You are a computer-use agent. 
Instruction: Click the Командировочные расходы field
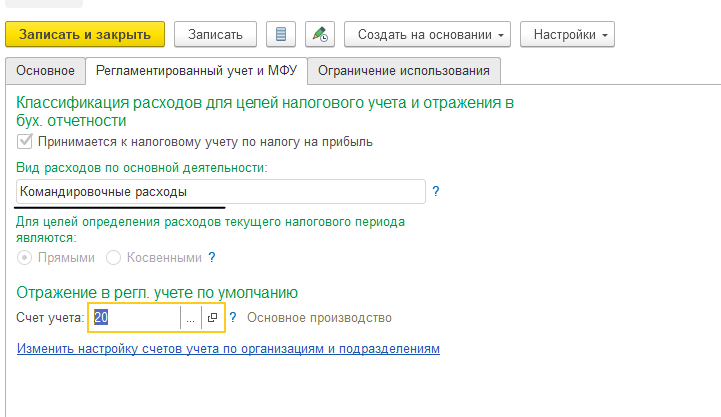[x=221, y=191]
